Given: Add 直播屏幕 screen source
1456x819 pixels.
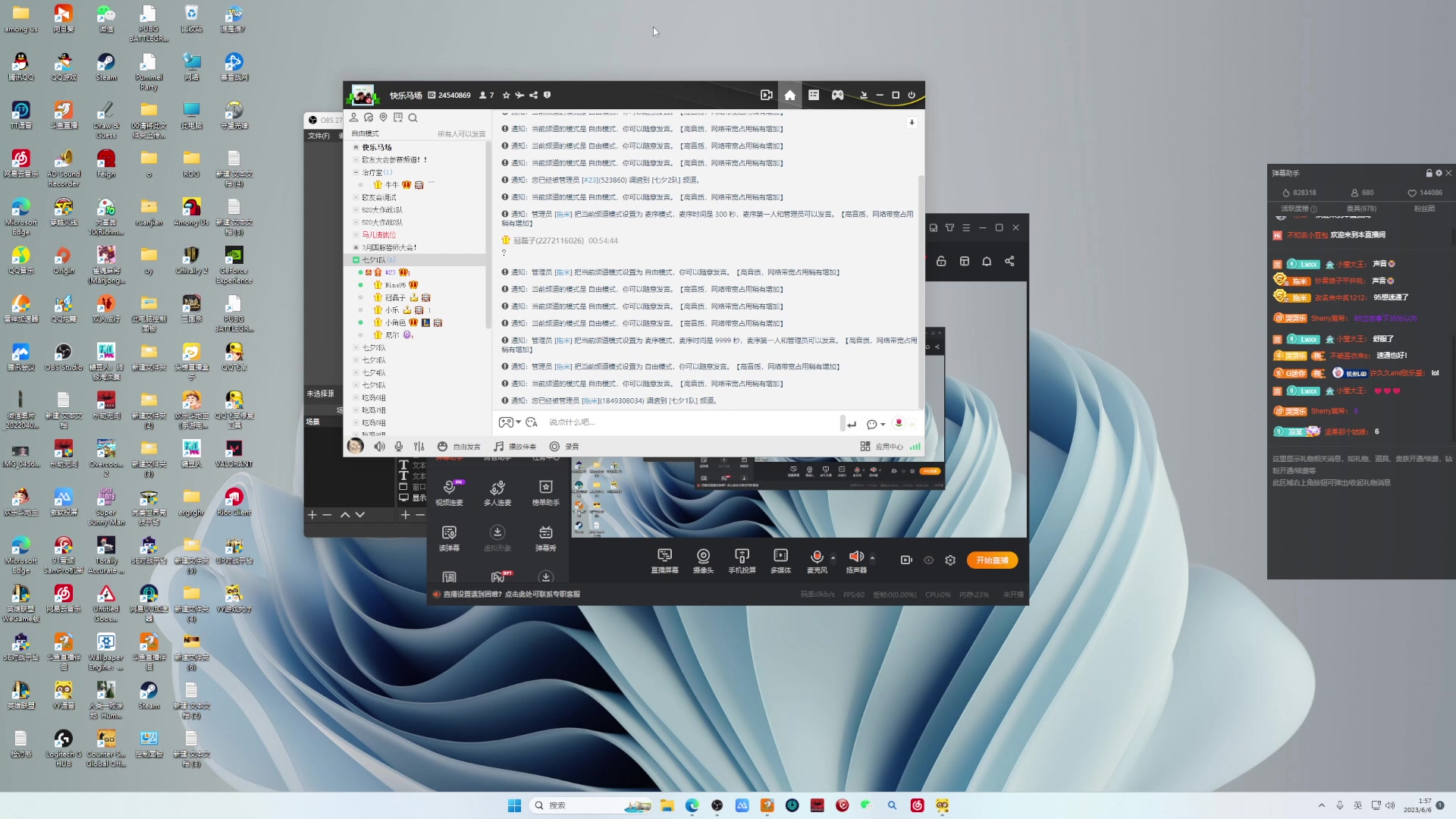Looking at the screenshot, I should (x=664, y=560).
